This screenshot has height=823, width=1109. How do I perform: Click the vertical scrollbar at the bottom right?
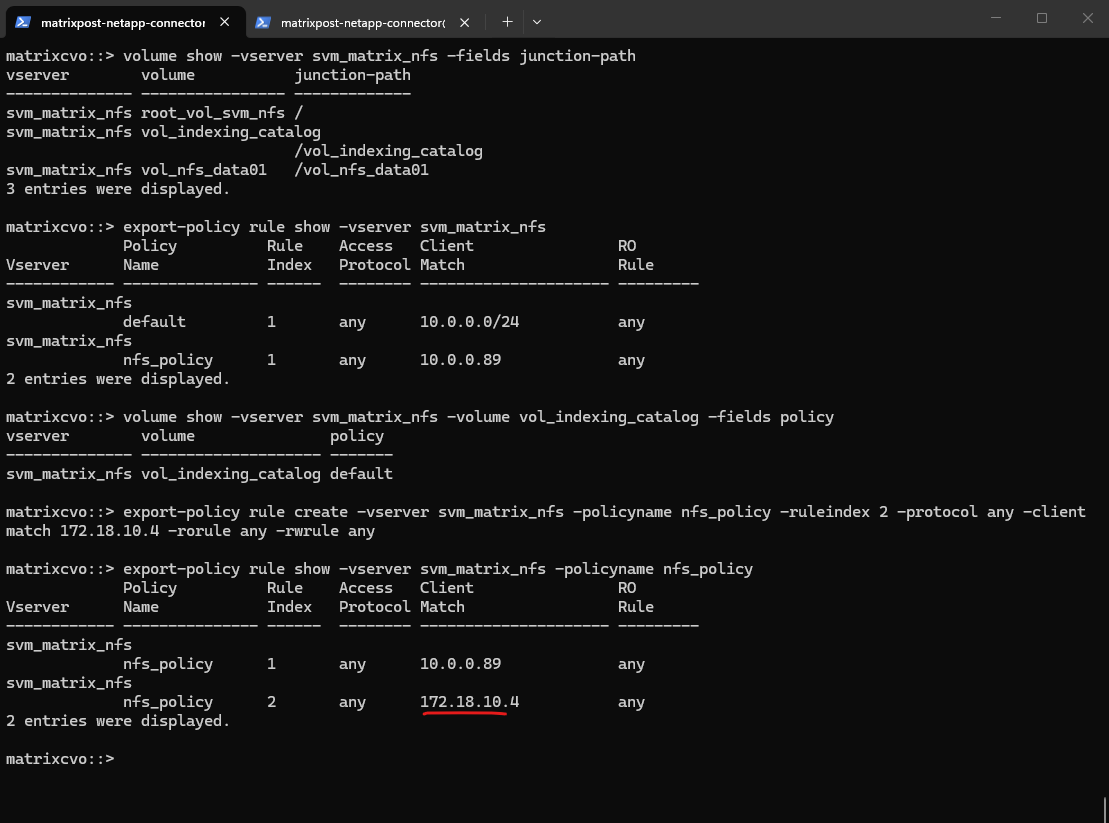(x=1103, y=808)
